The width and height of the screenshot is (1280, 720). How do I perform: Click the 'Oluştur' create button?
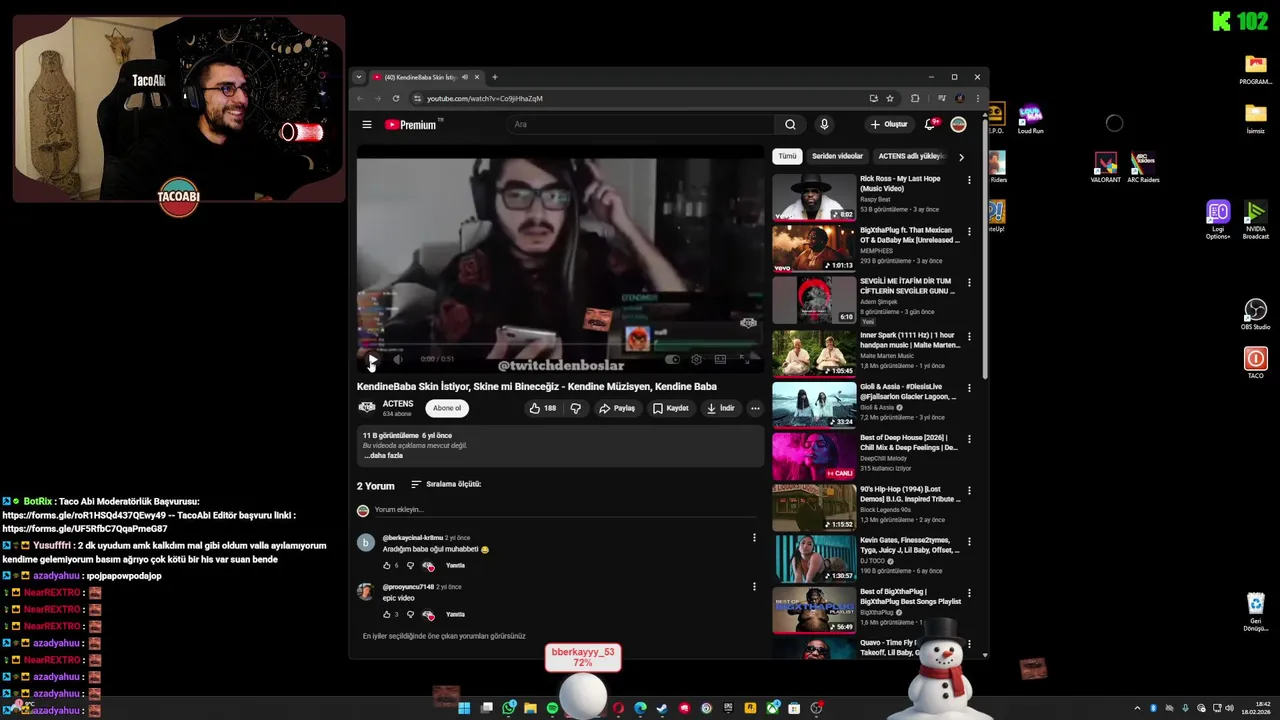point(889,125)
